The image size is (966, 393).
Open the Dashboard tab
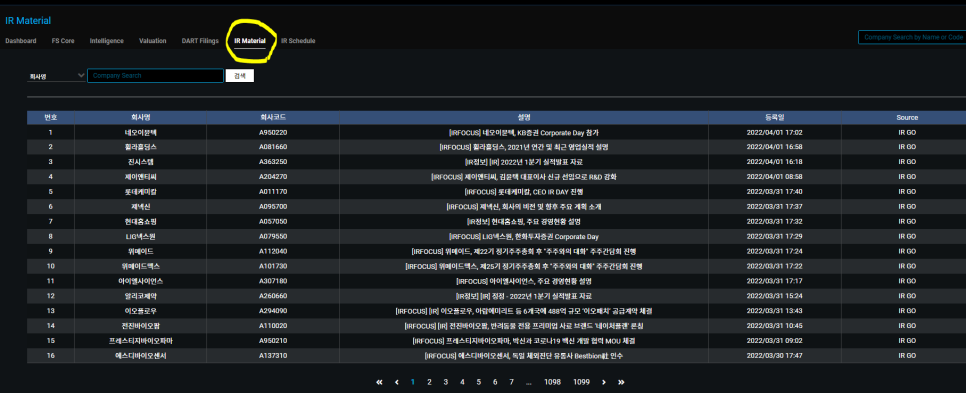coord(20,41)
